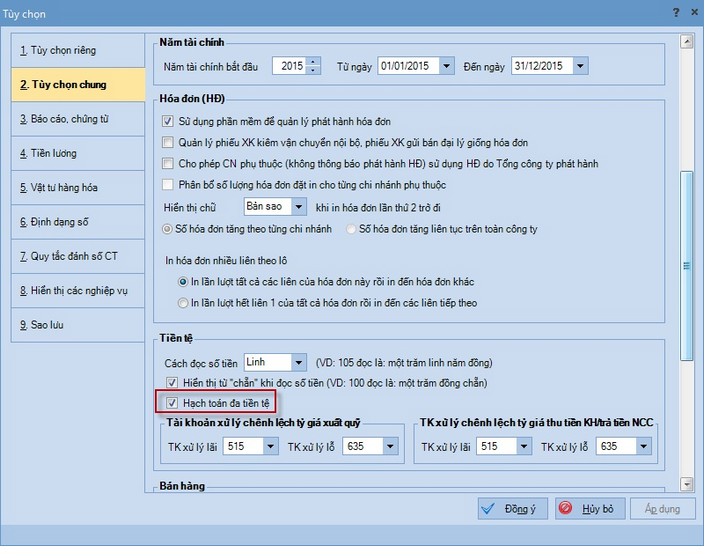Toggle Hiển thị từ "chẵn" checkbox
This screenshot has height=546, width=704.
tap(172, 383)
